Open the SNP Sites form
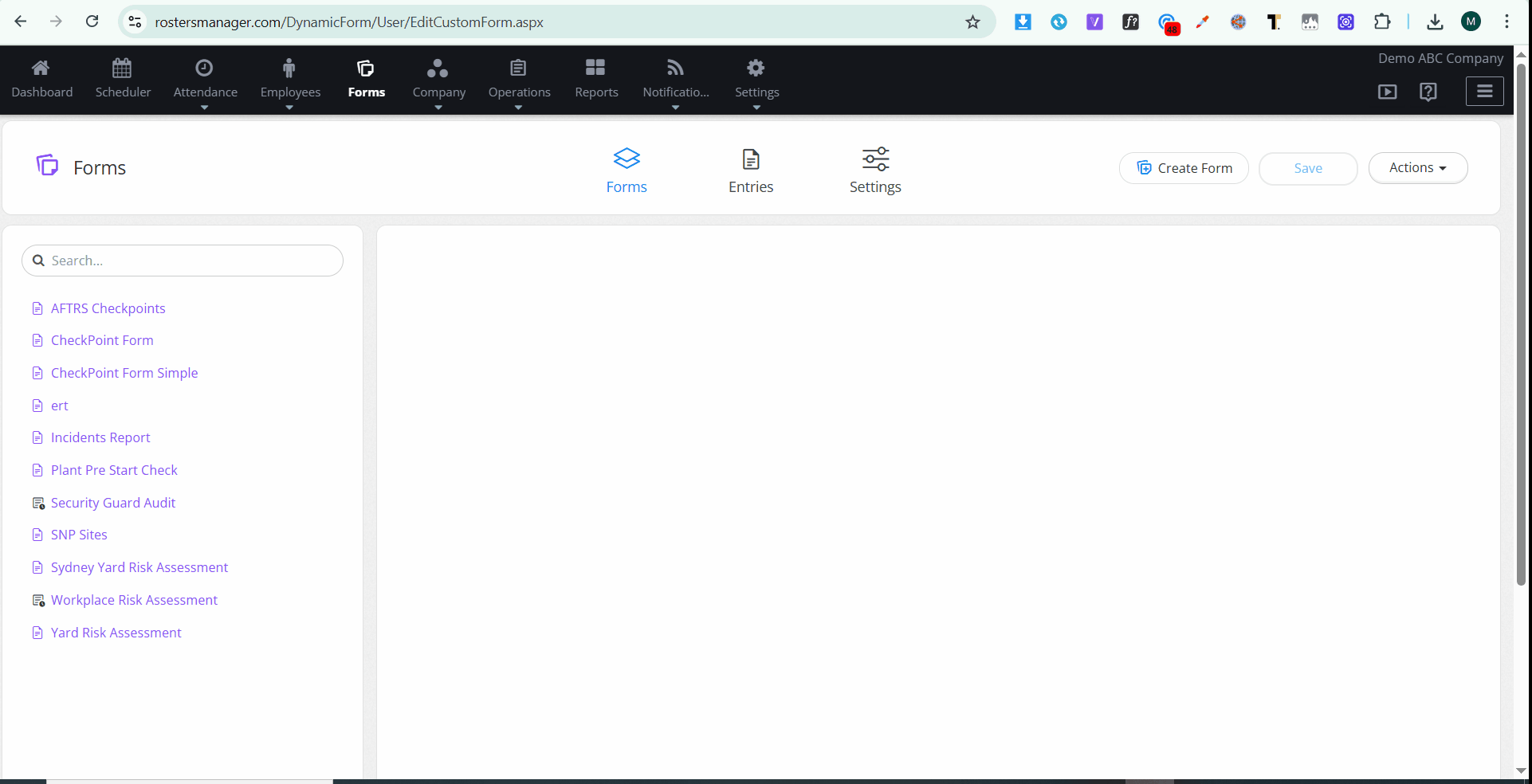The image size is (1532, 784). tap(79, 535)
